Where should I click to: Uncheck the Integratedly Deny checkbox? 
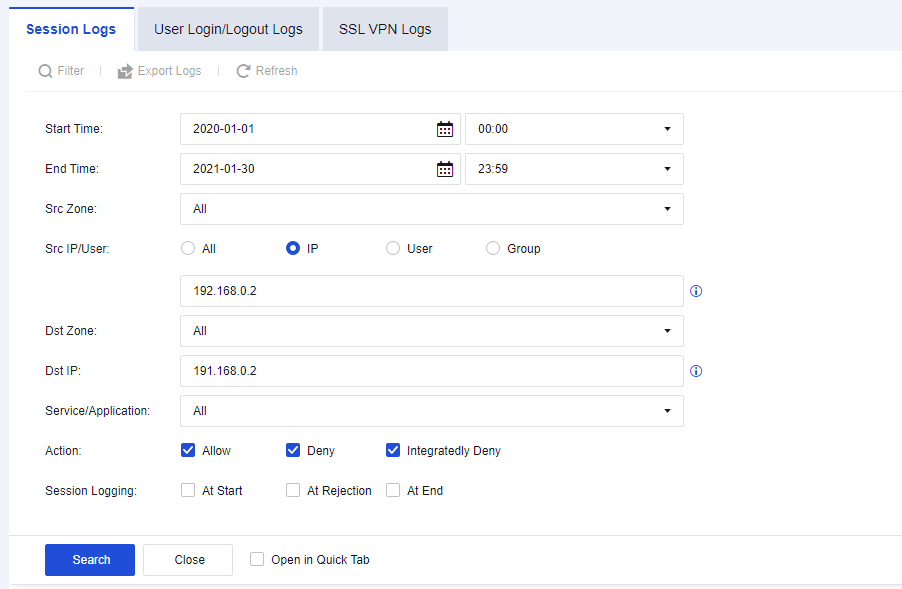point(393,450)
